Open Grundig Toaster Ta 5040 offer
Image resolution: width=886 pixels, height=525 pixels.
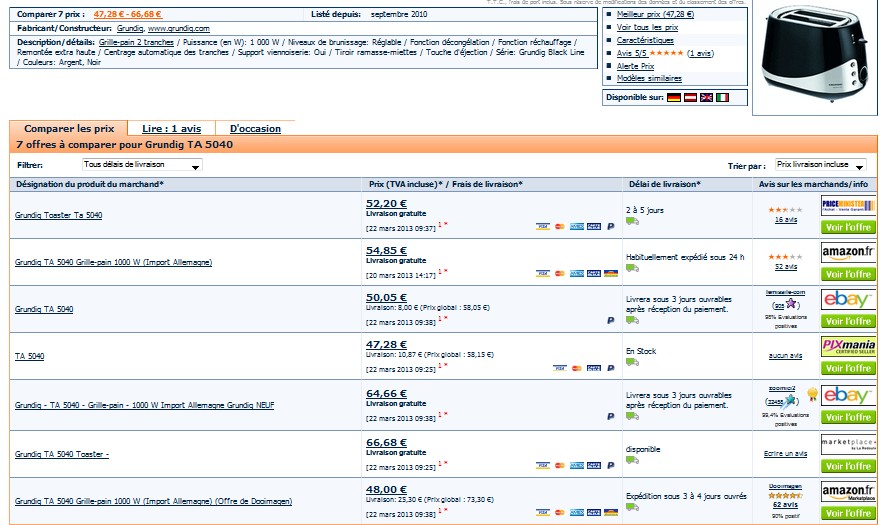[x=59, y=215]
